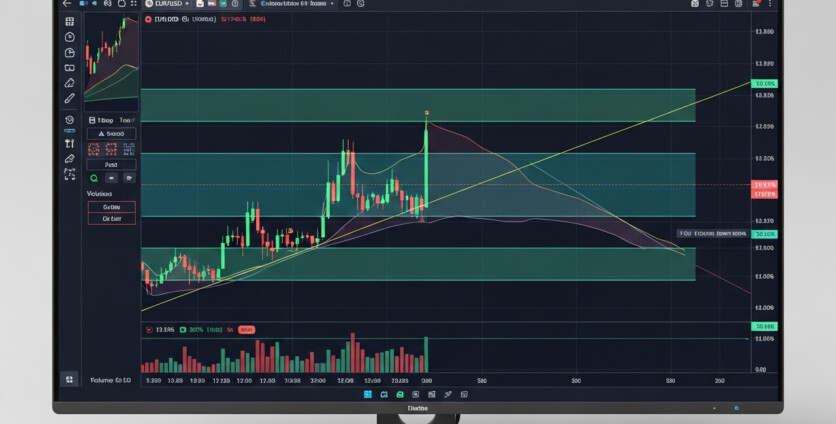Click the document icon right of EUR/USD
836x424 pixels.
[x=200, y=3]
